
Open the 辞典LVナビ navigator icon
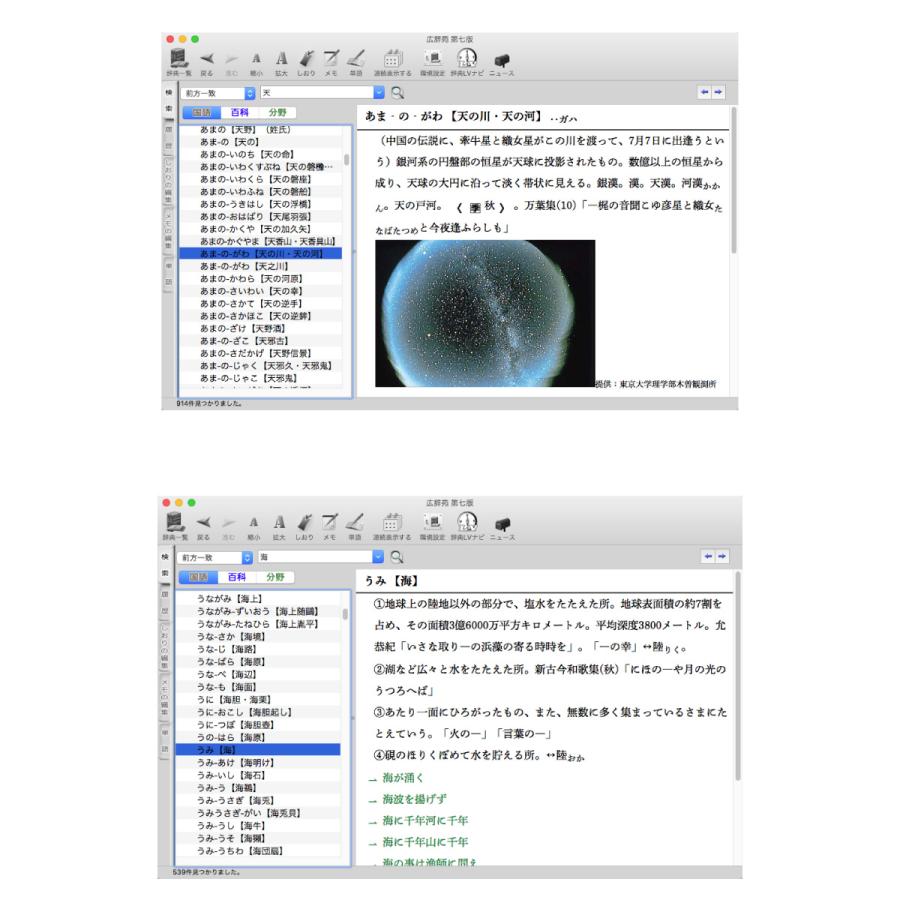(x=466, y=60)
